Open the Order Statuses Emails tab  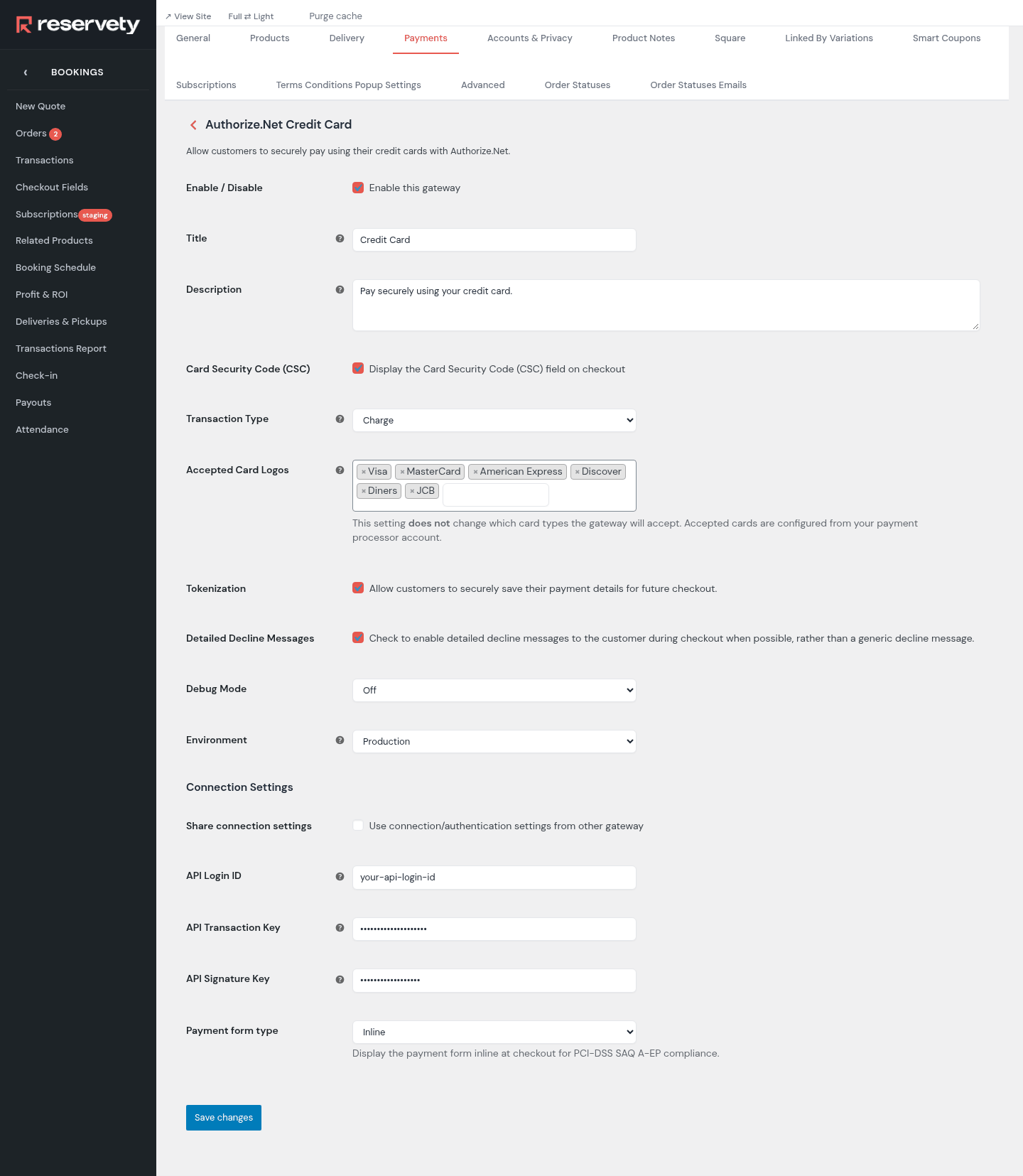click(x=698, y=85)
